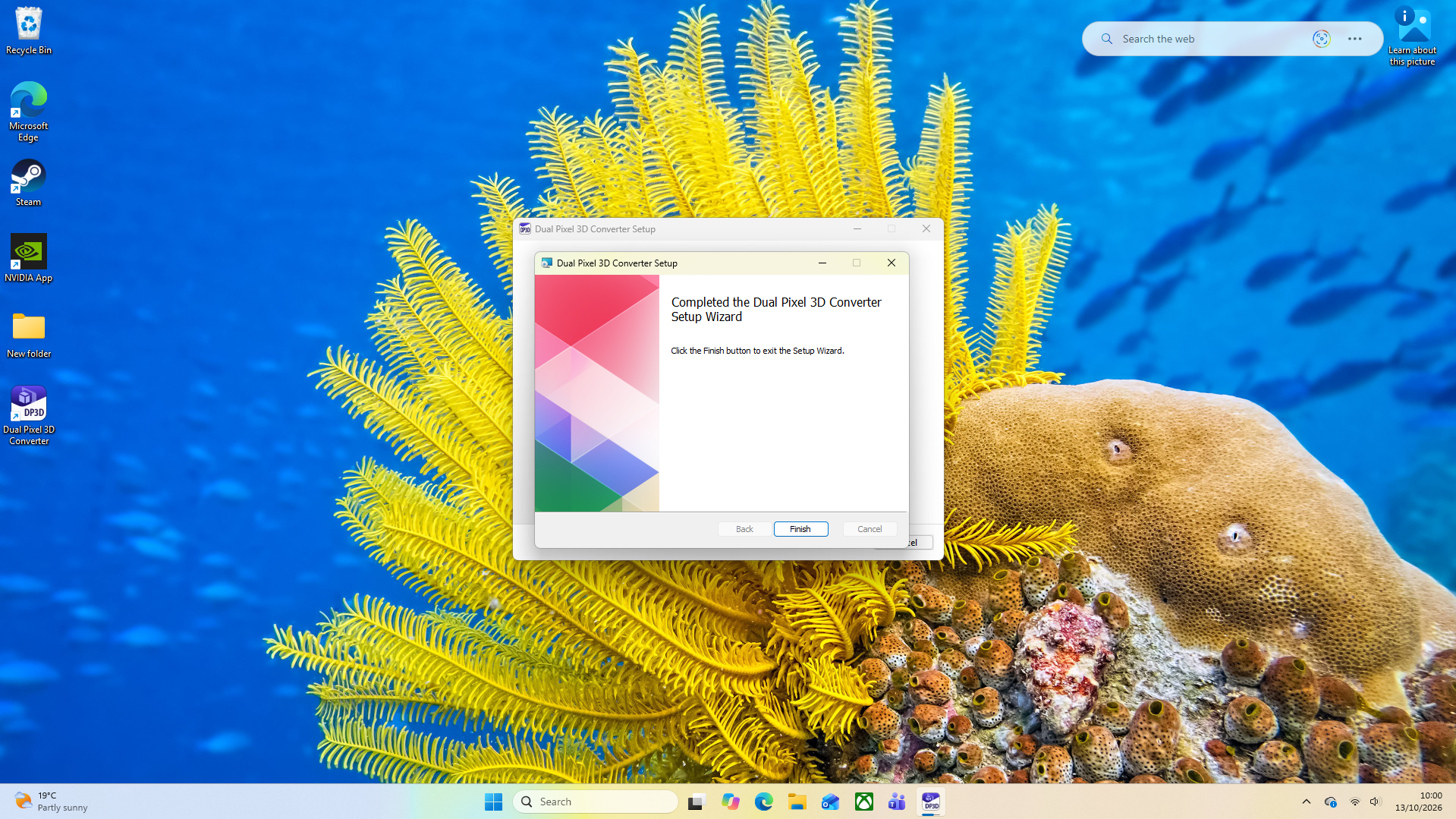Click the Finish button in Setup Wizard
The width and height of the screenshot is (1456, 819).
[800, 529]
